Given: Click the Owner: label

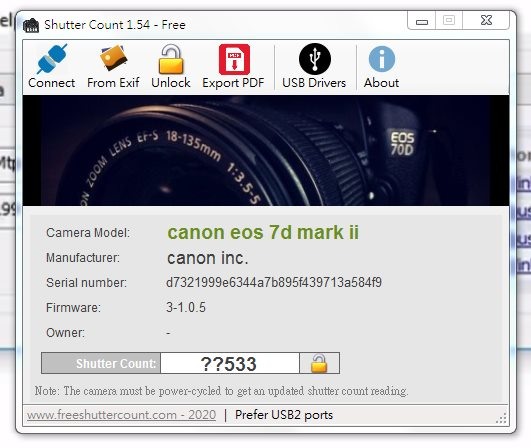Looking at the screenshot, I should [x=65, y=333].
